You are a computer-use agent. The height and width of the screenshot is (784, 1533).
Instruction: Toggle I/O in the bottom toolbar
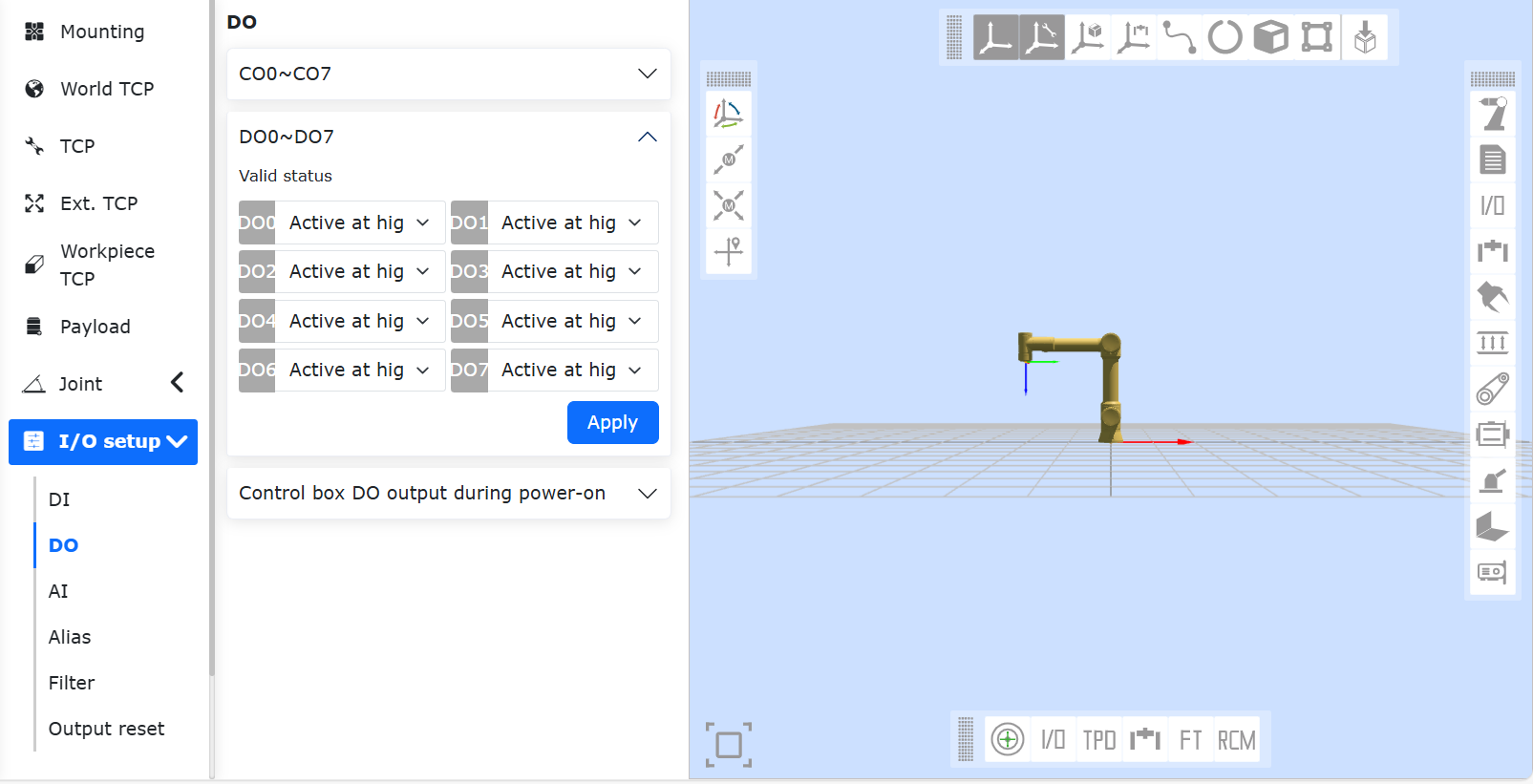tap(1054, 739)
